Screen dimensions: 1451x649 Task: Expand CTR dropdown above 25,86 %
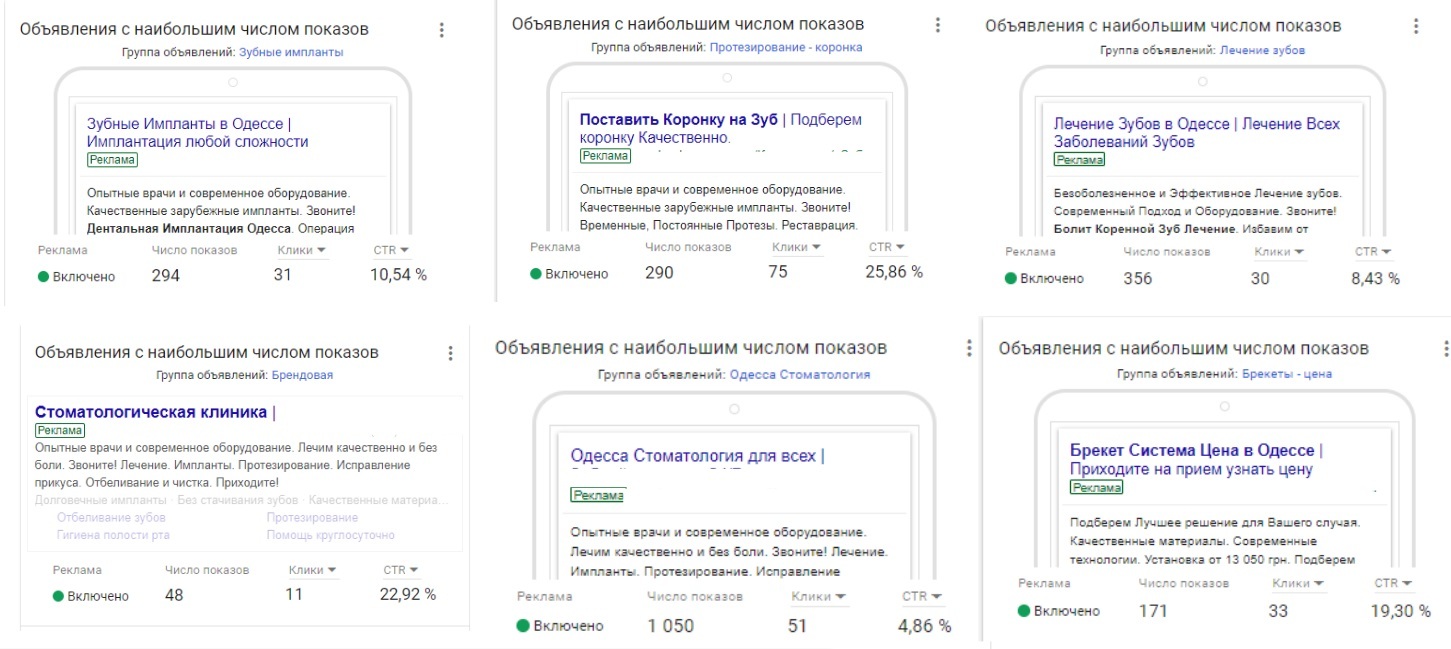(887, 247)
